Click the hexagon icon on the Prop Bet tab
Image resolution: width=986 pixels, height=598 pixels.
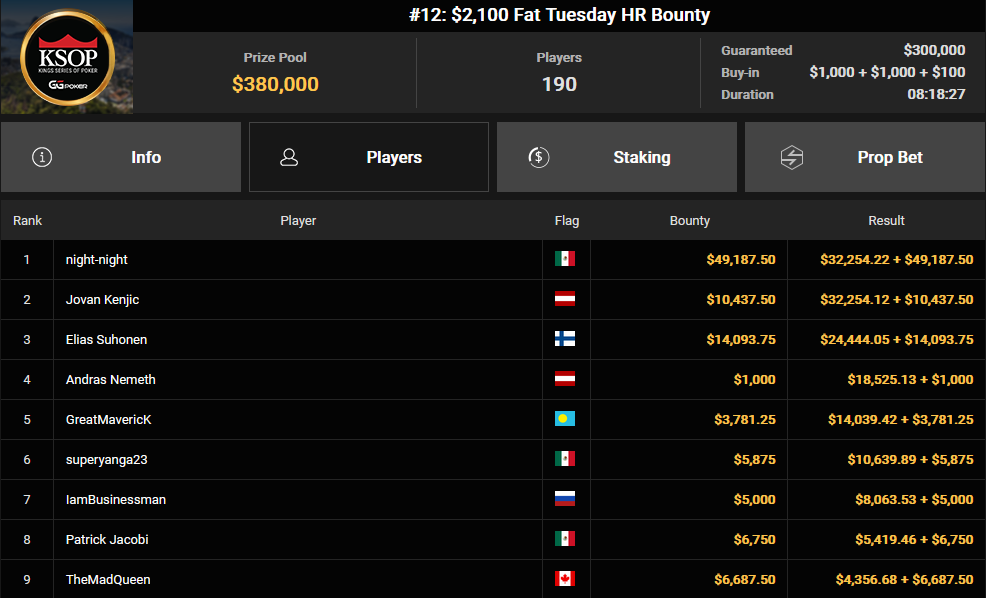[792, 157]
